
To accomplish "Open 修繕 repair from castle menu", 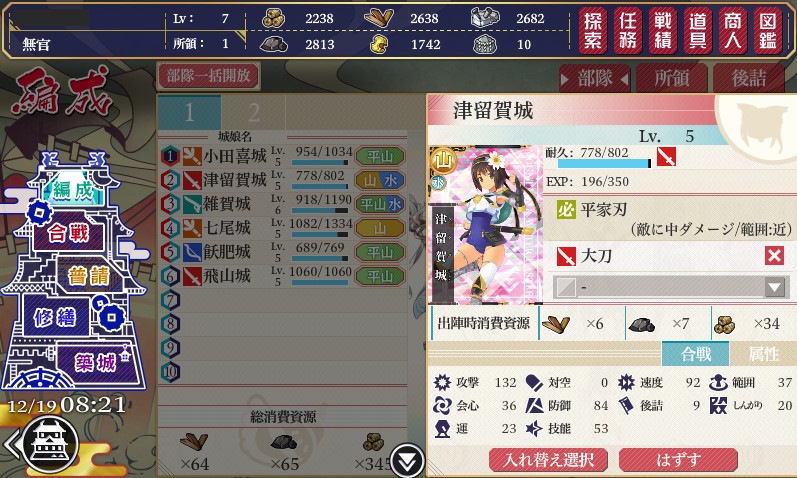I will pos(55,318).
